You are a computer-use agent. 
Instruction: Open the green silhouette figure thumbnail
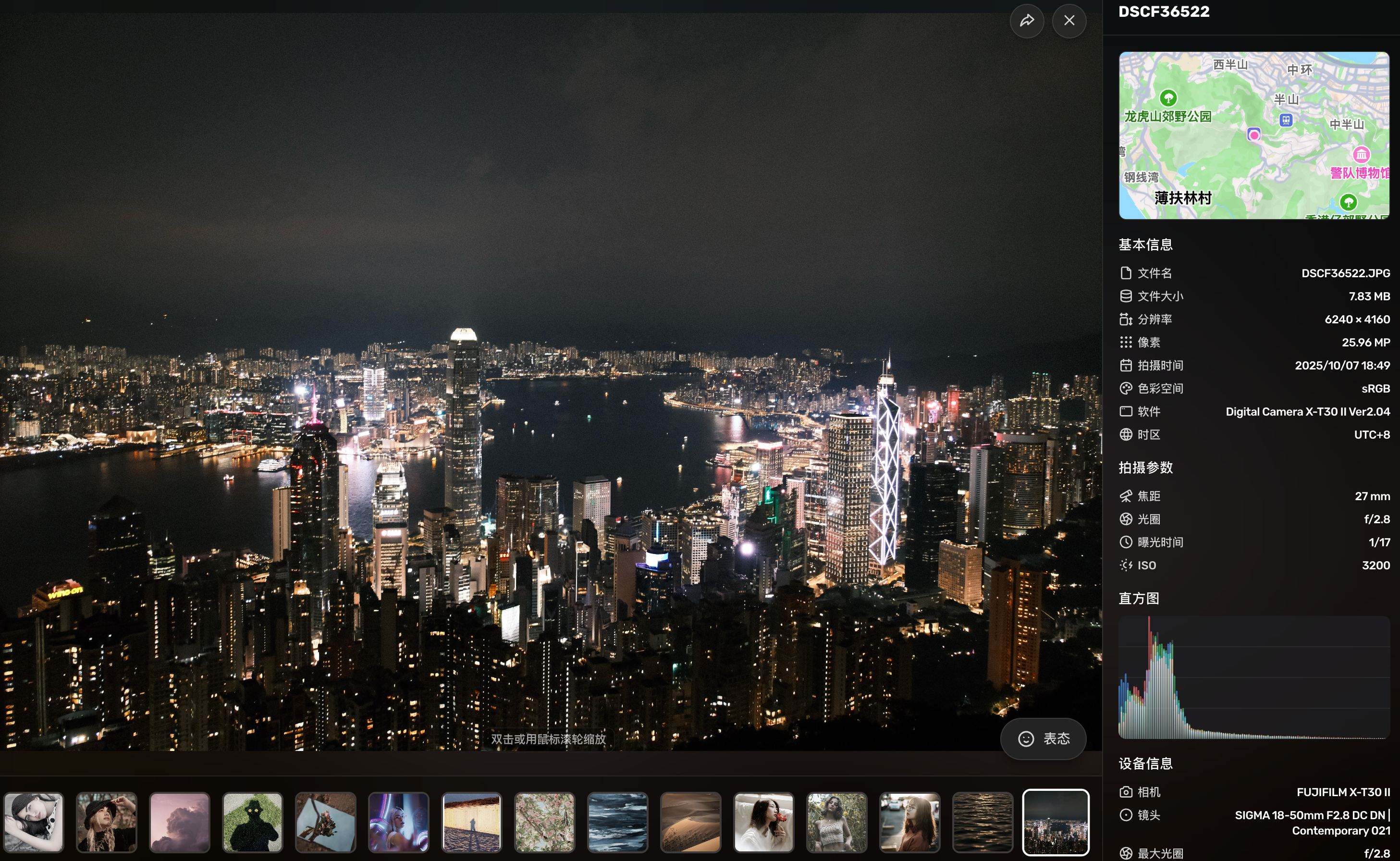pos(252,823)
